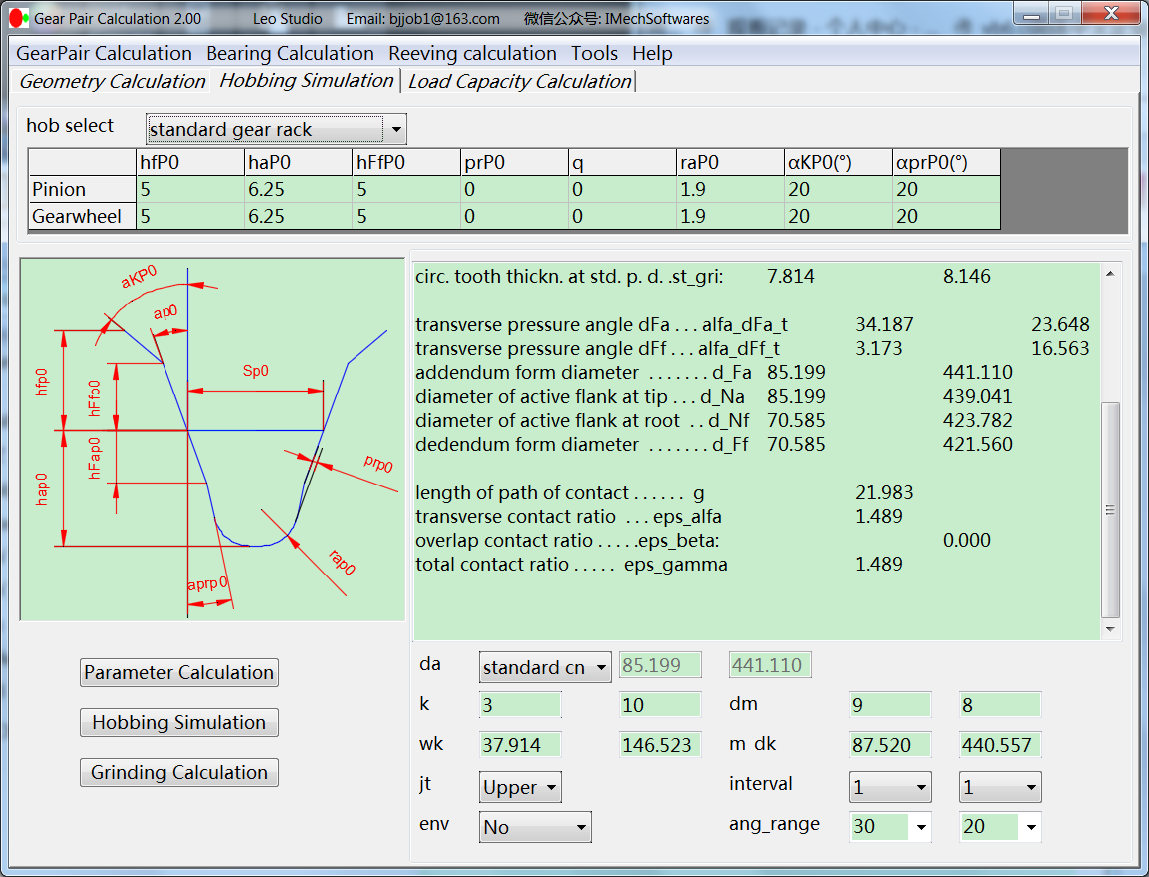Open the Tools menu
The width and height of the screenshot is (1149, 877).
594,53
